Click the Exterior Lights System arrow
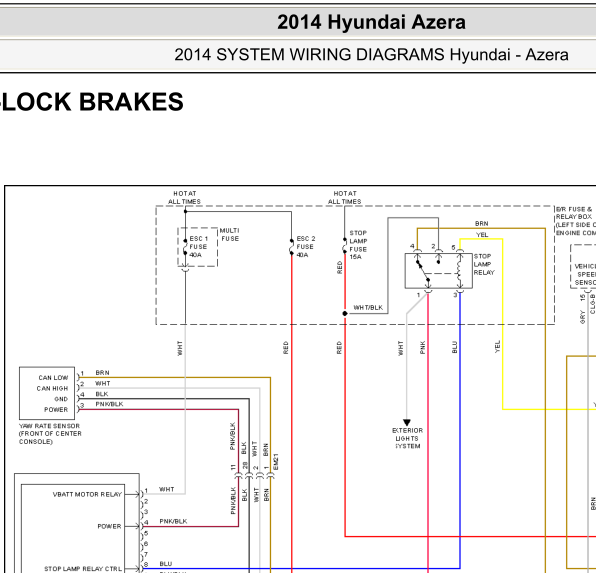The height and width of the screenshot is (573, 596). click(407, 422)
